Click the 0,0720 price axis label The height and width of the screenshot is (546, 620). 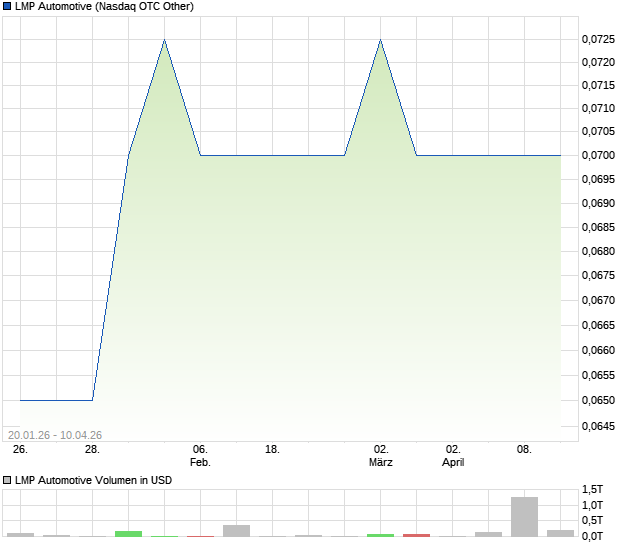point(598,62)
